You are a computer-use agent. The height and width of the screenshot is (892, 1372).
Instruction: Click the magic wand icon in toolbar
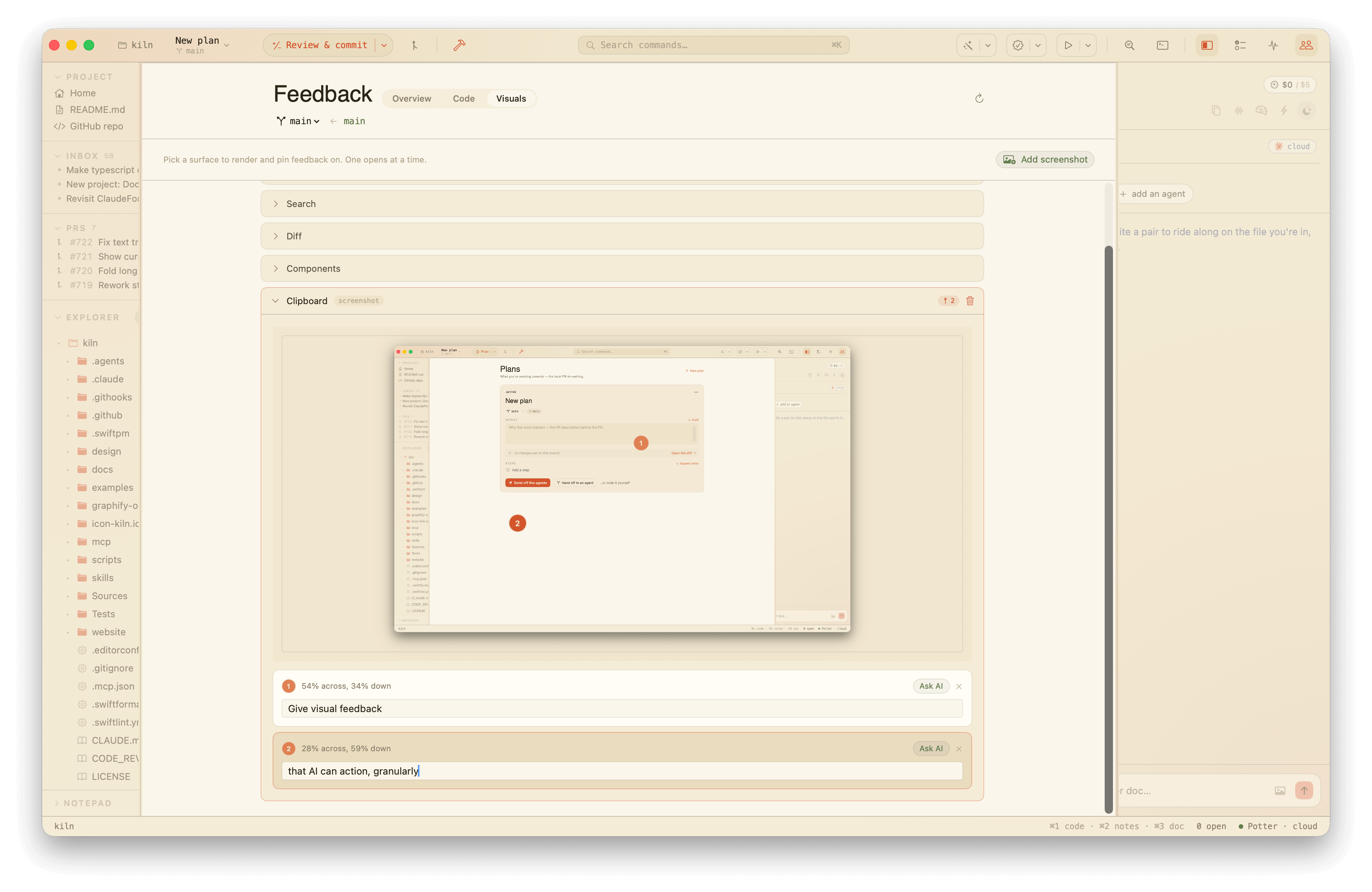click(968, 45)
